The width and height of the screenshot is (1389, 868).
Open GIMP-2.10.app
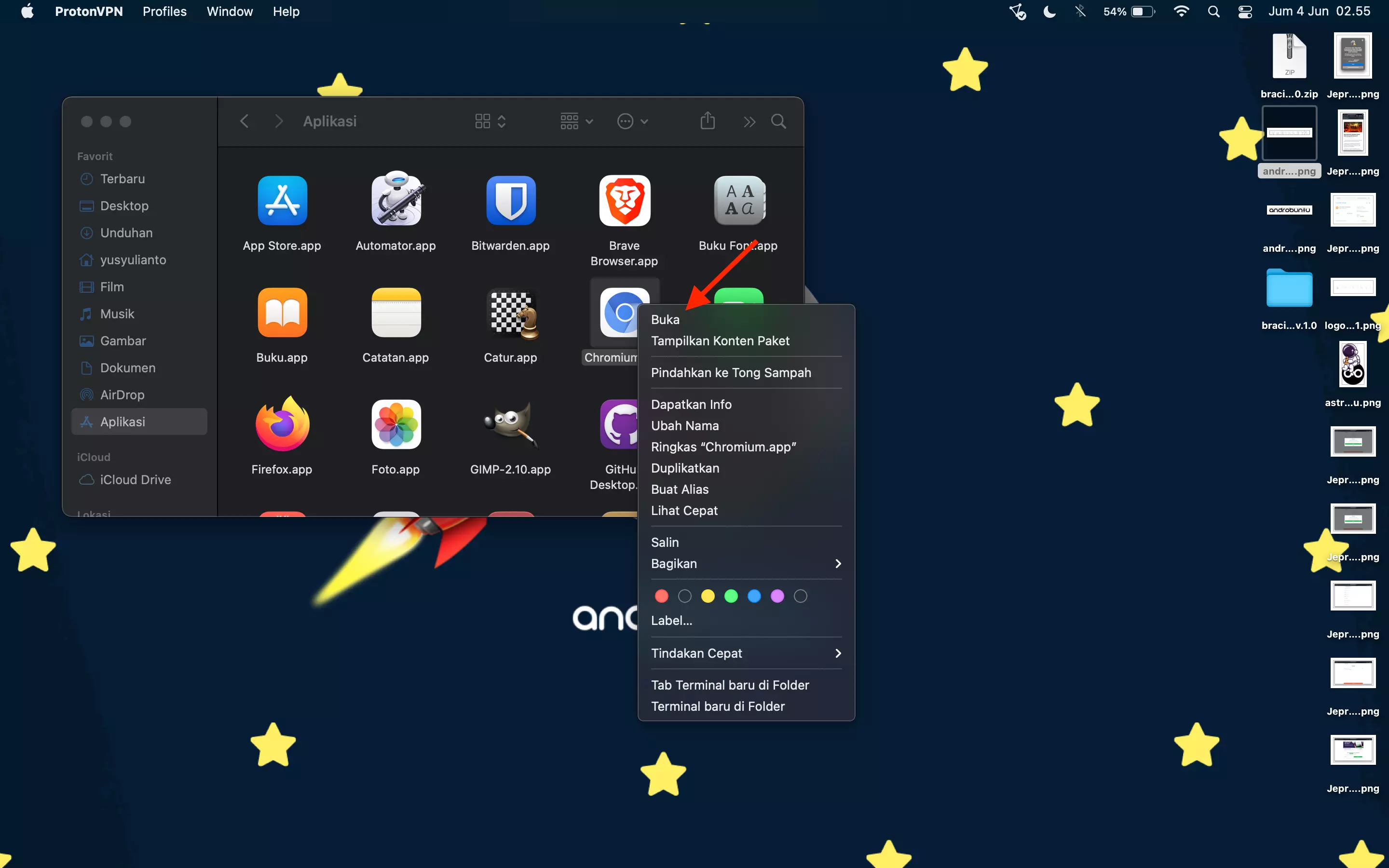click(510, 425)
